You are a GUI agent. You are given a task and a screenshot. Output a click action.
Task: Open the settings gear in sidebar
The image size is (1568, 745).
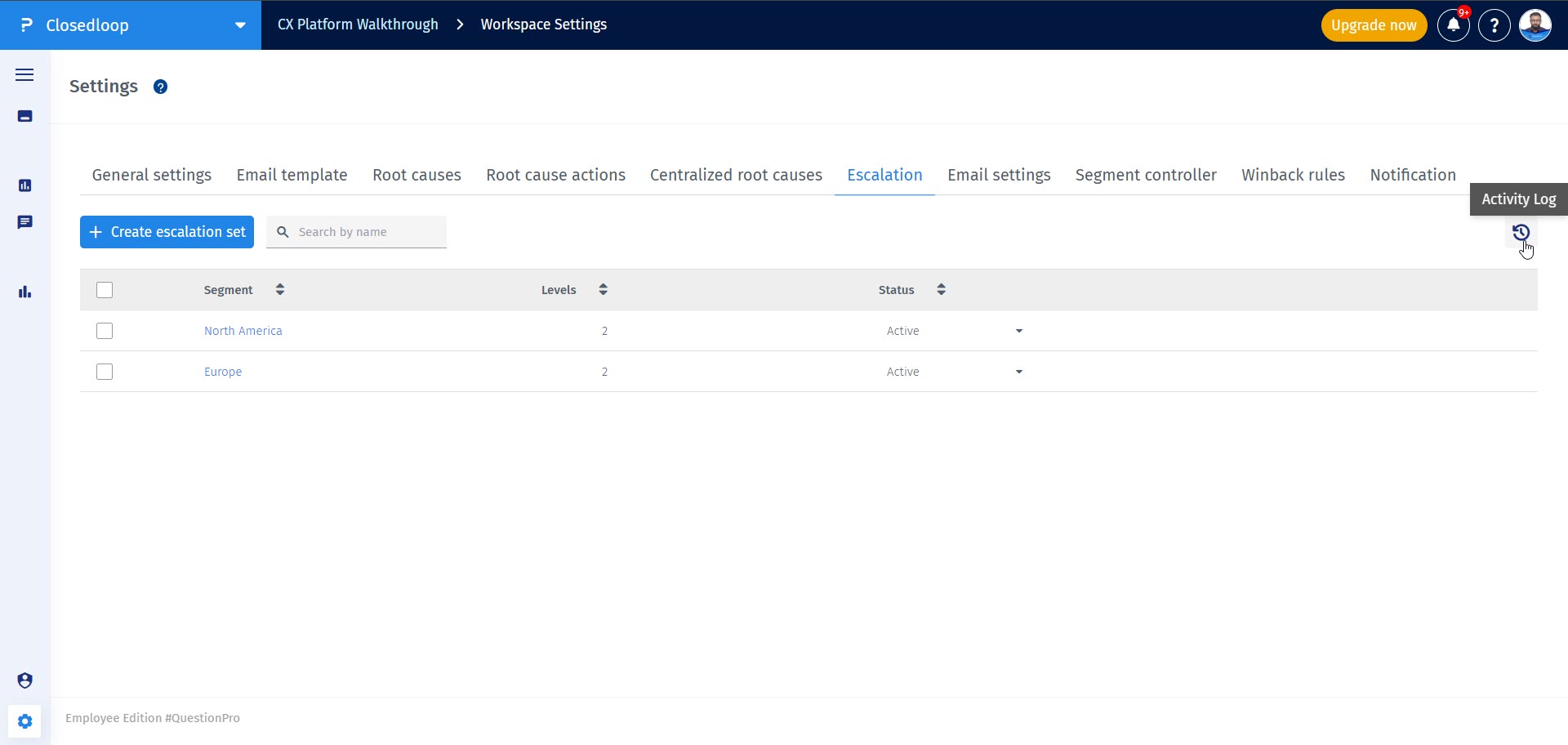tap(24, 721)
